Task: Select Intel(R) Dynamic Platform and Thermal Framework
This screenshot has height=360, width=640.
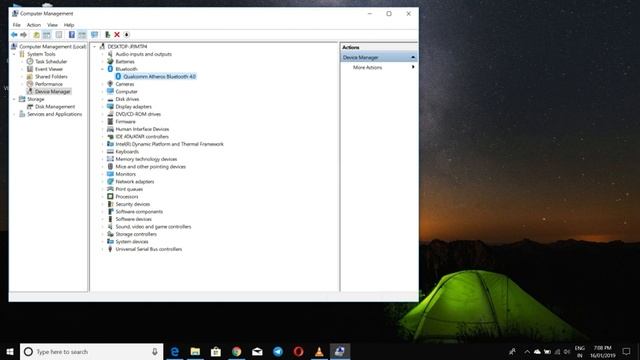Action: 169,144
